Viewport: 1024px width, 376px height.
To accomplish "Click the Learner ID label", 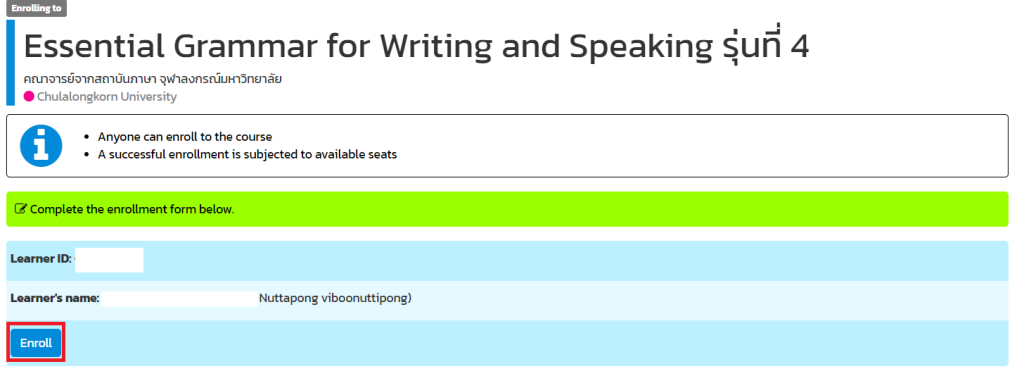I will (x=41, y=259).
